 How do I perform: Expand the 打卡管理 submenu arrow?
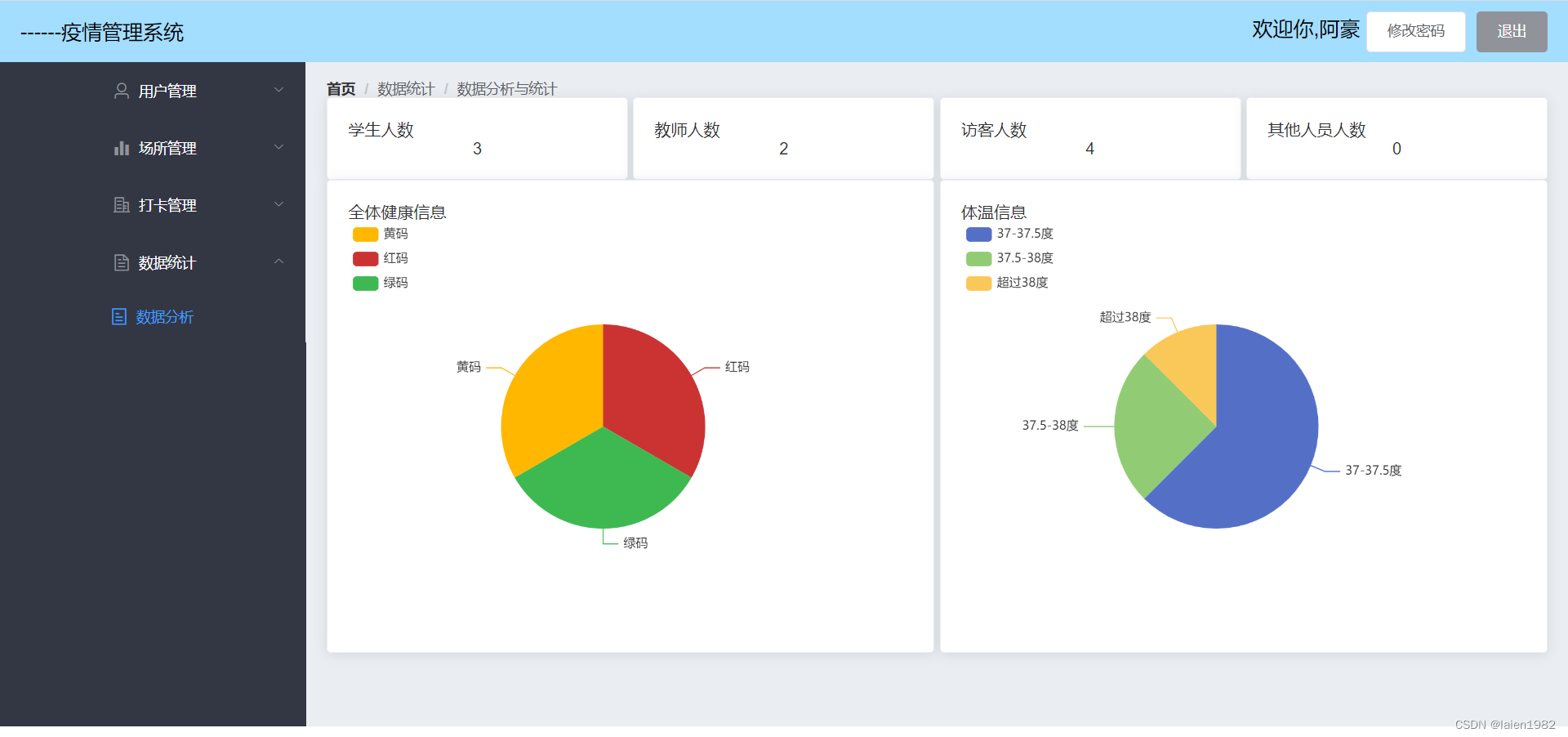[278, 204]
